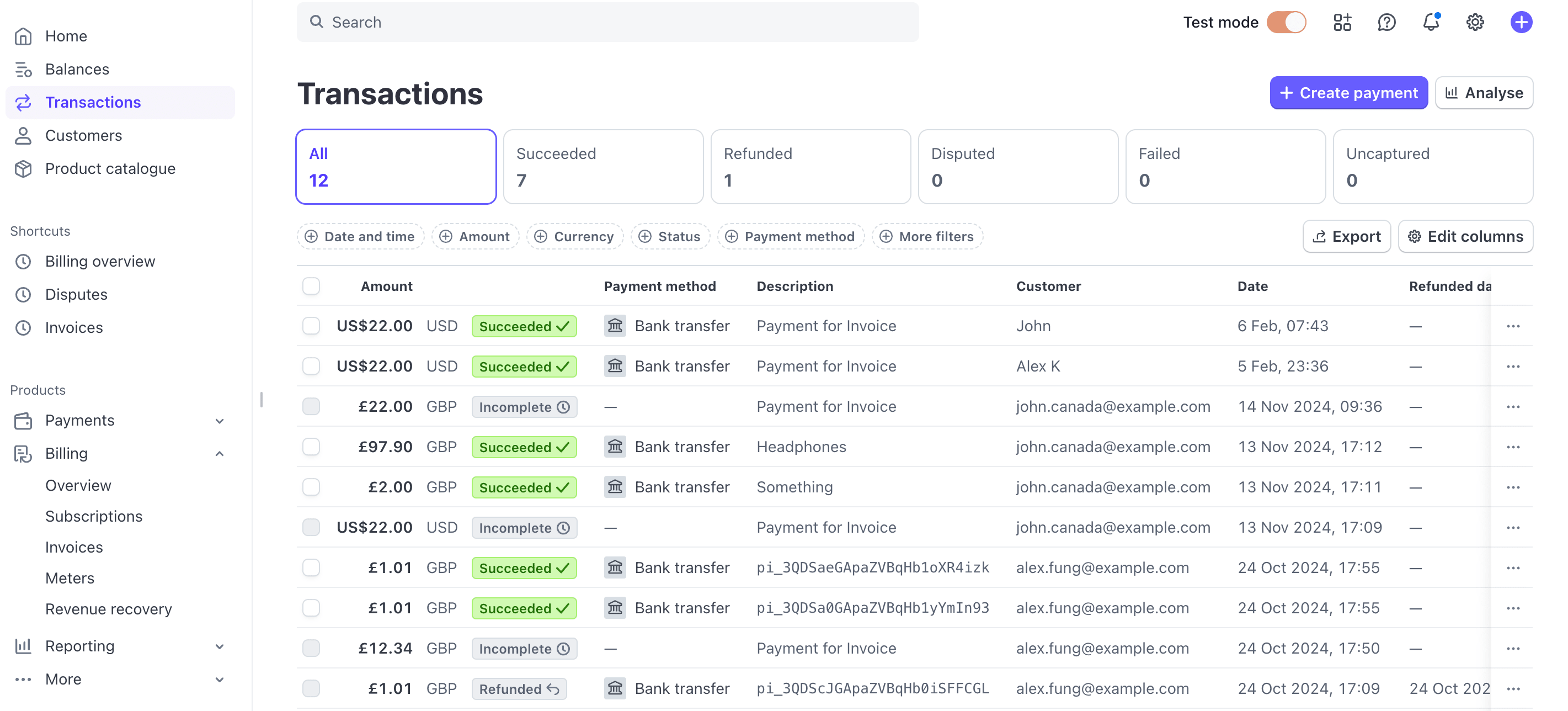Open row options for John's US$22.00 payment
The height and width of the screenshot is (711, 1568).
pyautogui.click(x=1513, y=326)
